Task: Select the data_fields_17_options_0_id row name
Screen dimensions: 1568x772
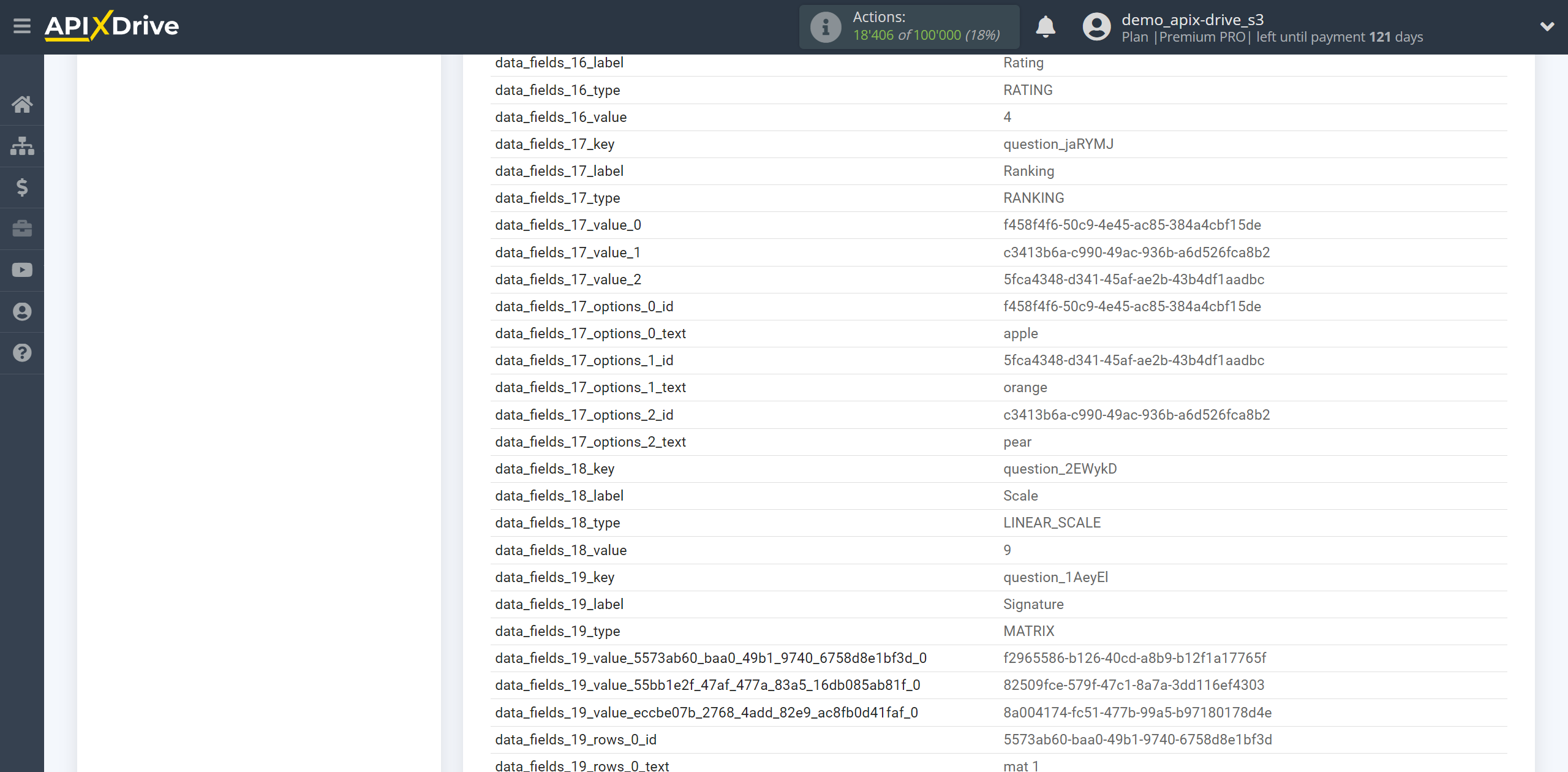Action: click(x=584, y=306)
